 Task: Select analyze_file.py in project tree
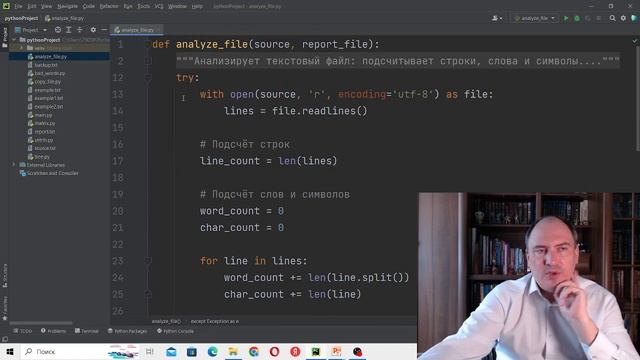(51, 56)
